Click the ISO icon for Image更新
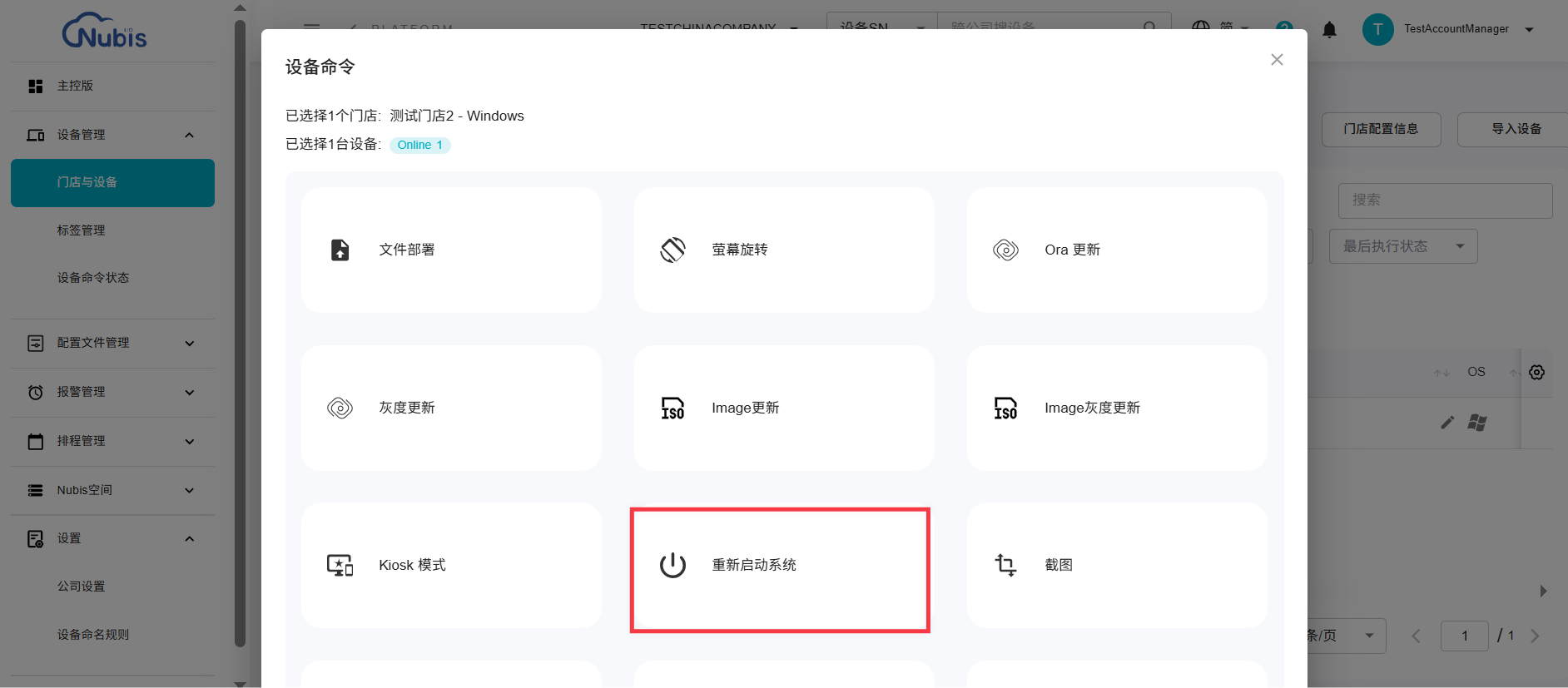1568x688 pixels. click(672, 408)
